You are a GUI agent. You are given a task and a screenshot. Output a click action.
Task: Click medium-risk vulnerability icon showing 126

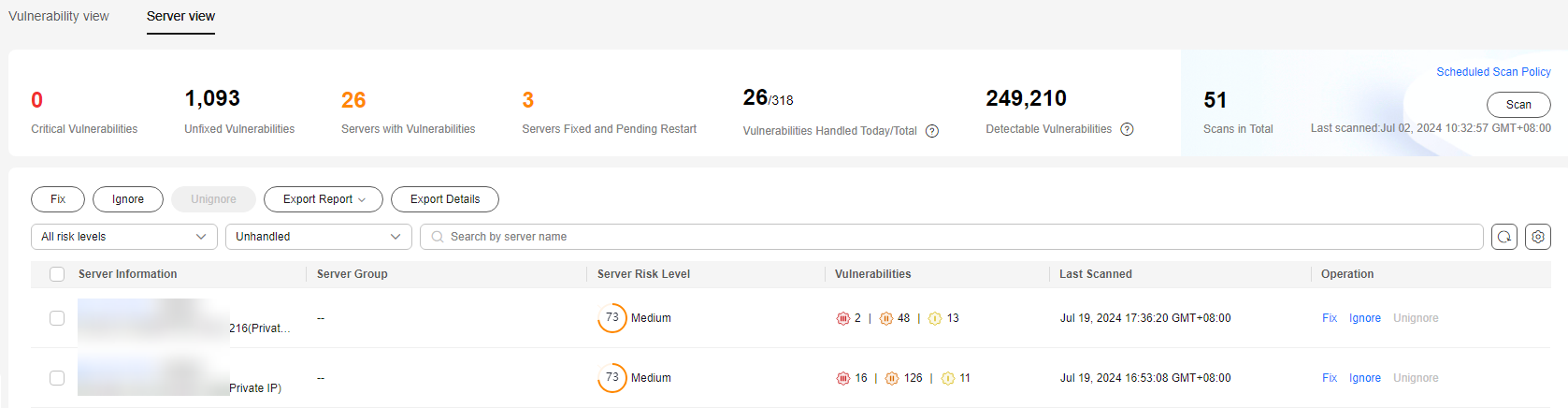tap(891, 378)
